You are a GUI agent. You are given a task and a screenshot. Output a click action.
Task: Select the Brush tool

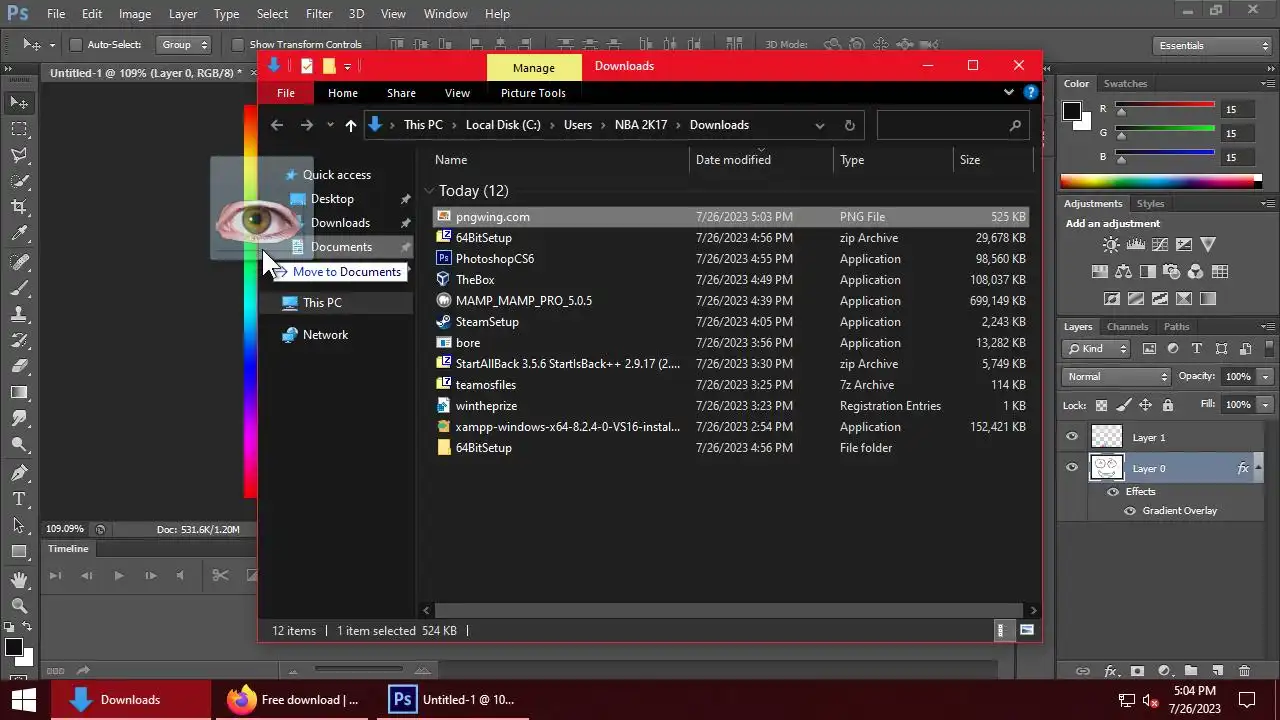(x=19, y=288)
